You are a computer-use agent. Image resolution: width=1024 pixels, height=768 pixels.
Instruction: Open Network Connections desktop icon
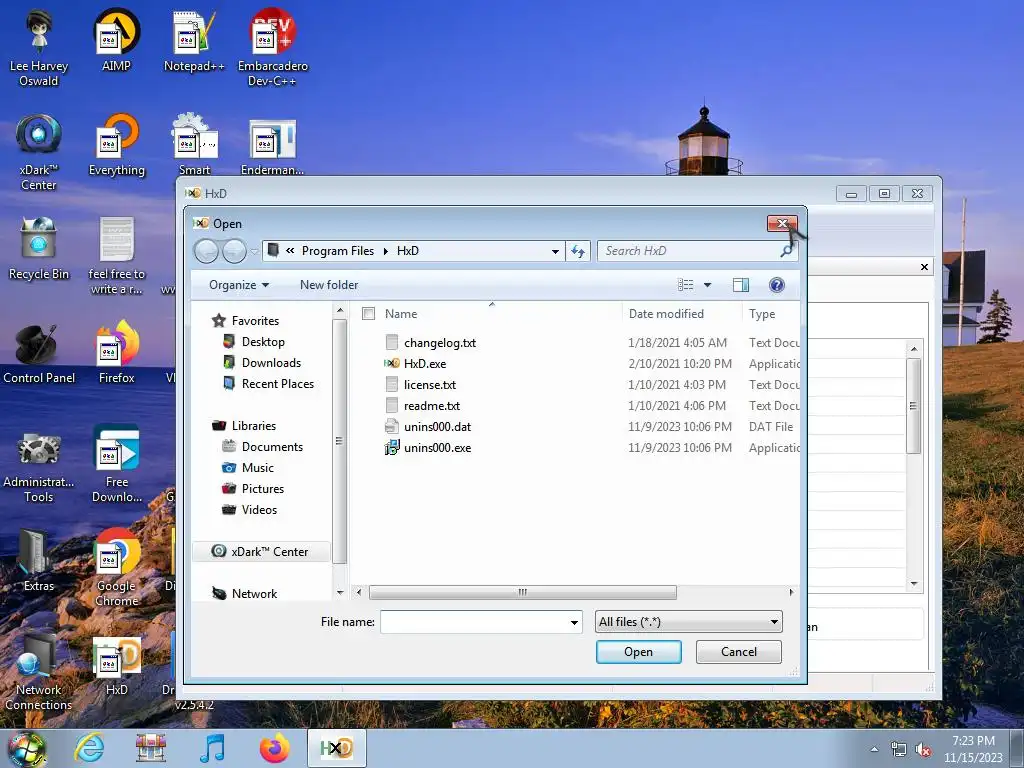[x=39, y=673]
